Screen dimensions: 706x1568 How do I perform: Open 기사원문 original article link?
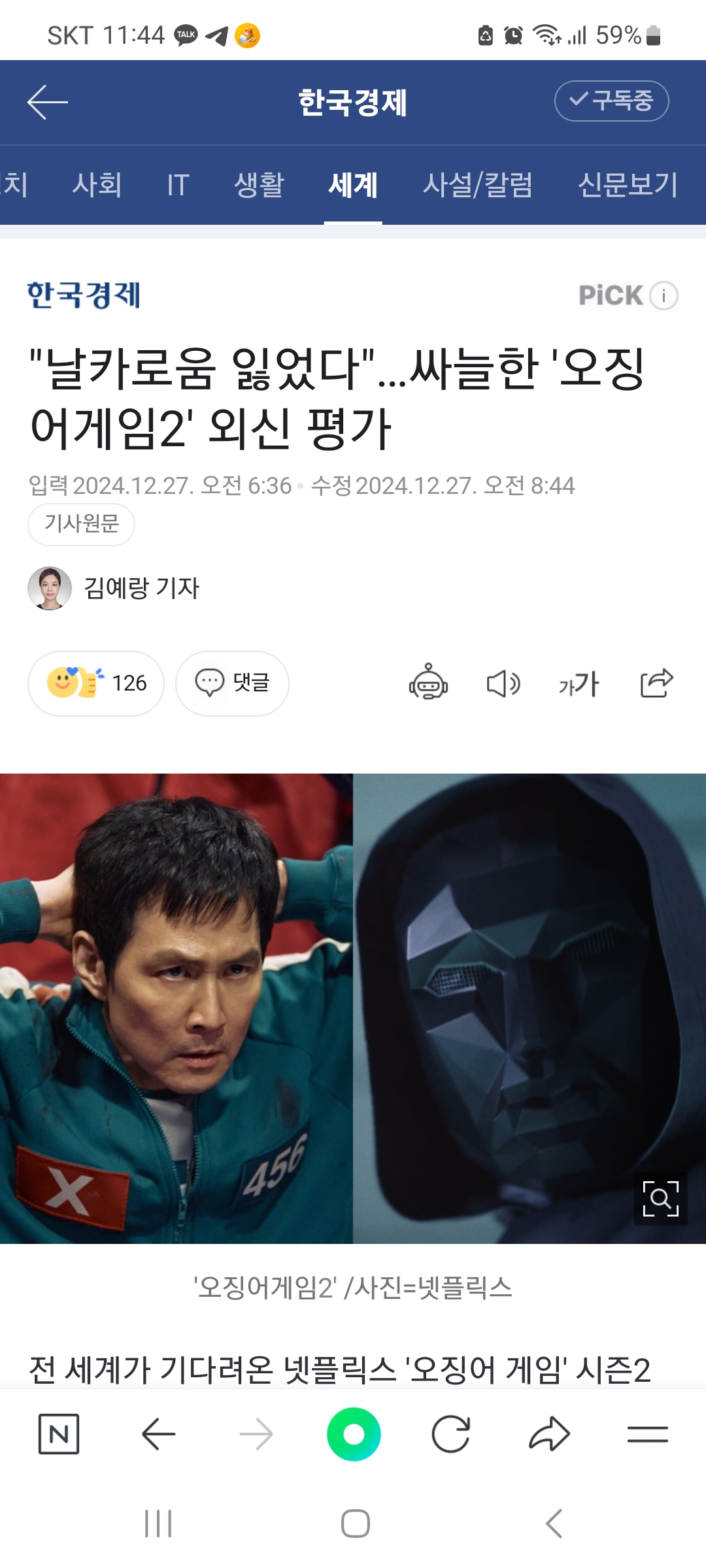(x=81, y=524)
